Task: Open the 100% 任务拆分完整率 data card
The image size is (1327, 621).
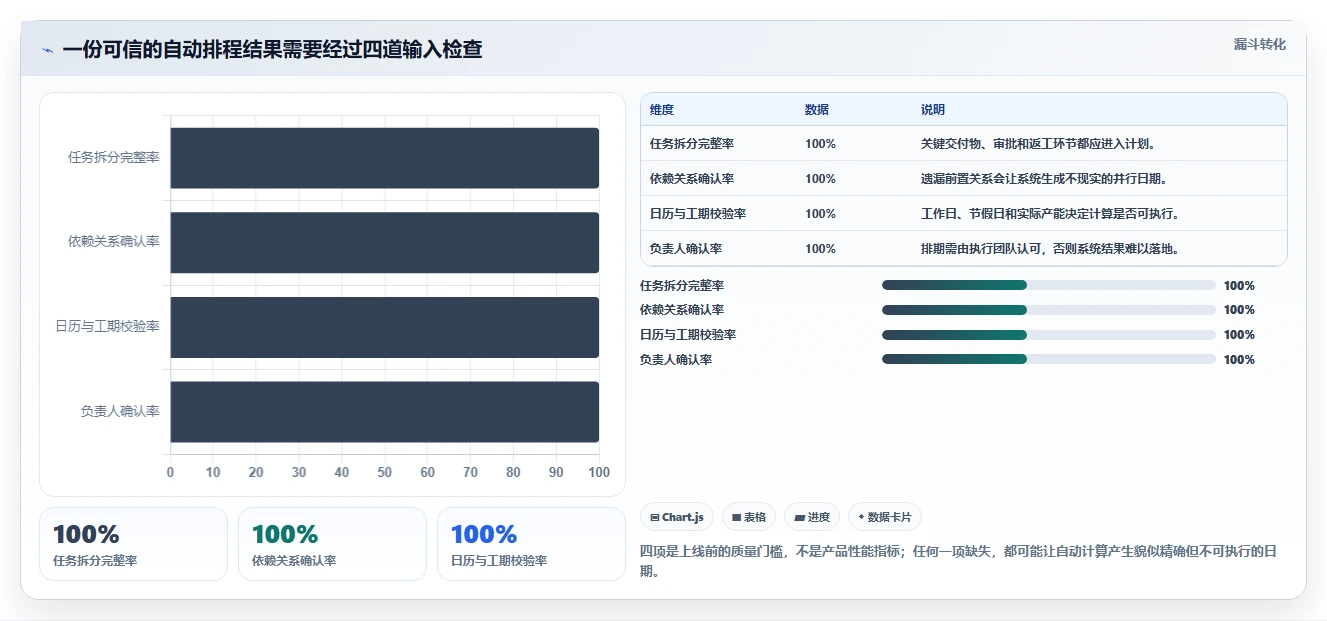Action: 134,544
